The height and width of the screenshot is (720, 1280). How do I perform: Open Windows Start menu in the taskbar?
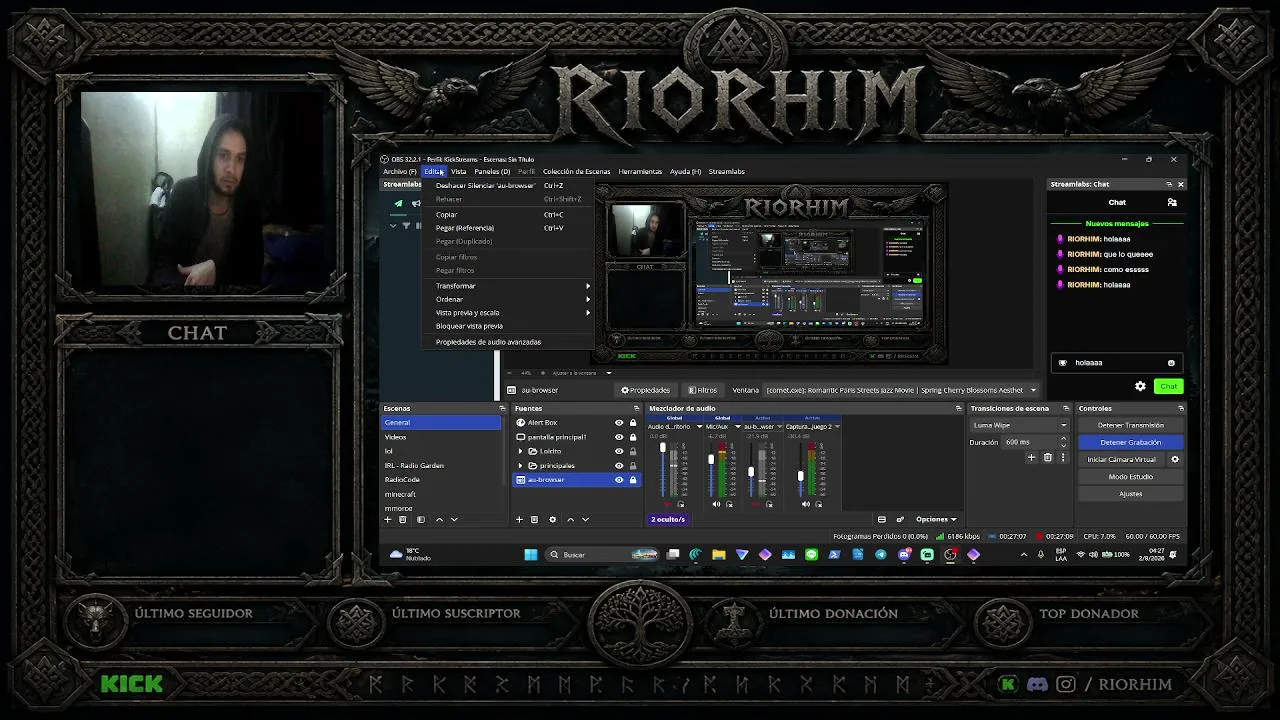pyautogui.click(x=531, y=555)
